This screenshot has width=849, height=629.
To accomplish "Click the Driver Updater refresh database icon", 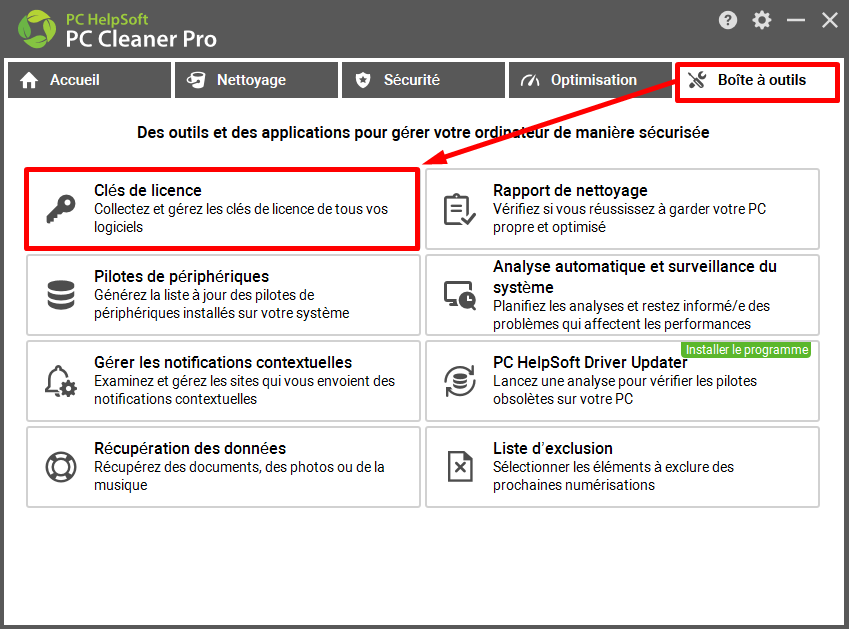I will click(x=460, y=381).
